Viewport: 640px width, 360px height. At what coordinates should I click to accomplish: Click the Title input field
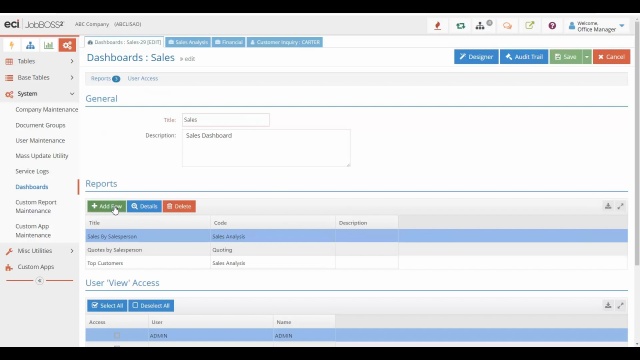[x=226, y=120]
